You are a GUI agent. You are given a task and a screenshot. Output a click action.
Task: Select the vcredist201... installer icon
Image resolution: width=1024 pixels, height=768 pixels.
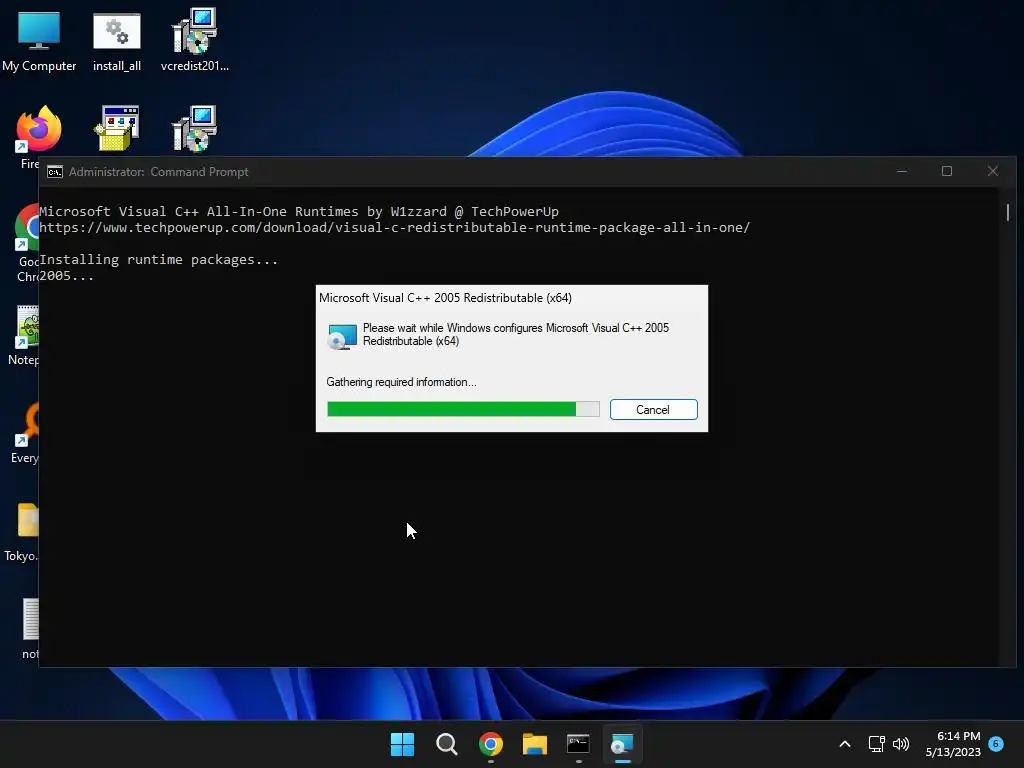[195, 40]
